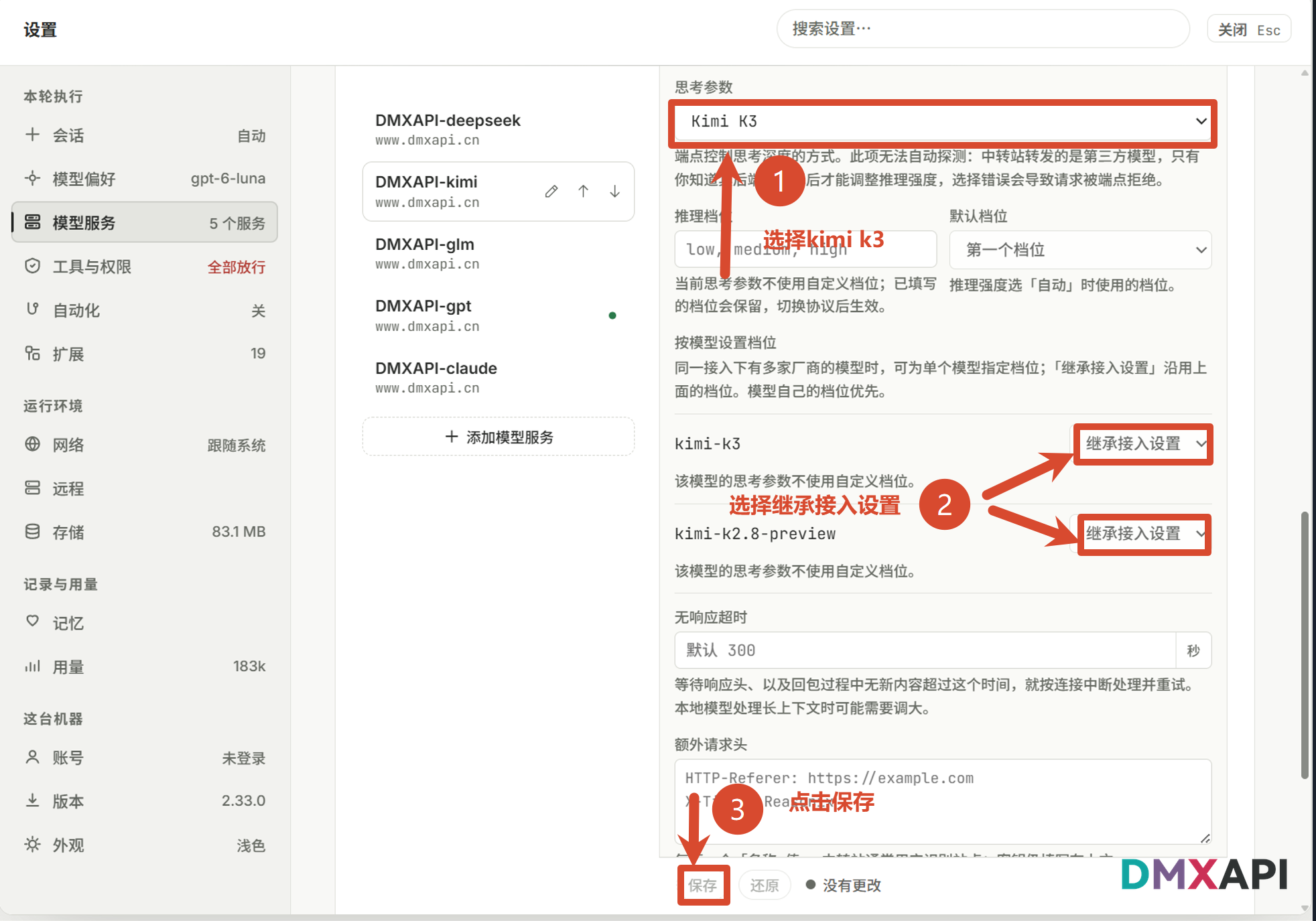Select the DMXAPI-glm service
Screen dimensions: 1316x921
(499, 253)
